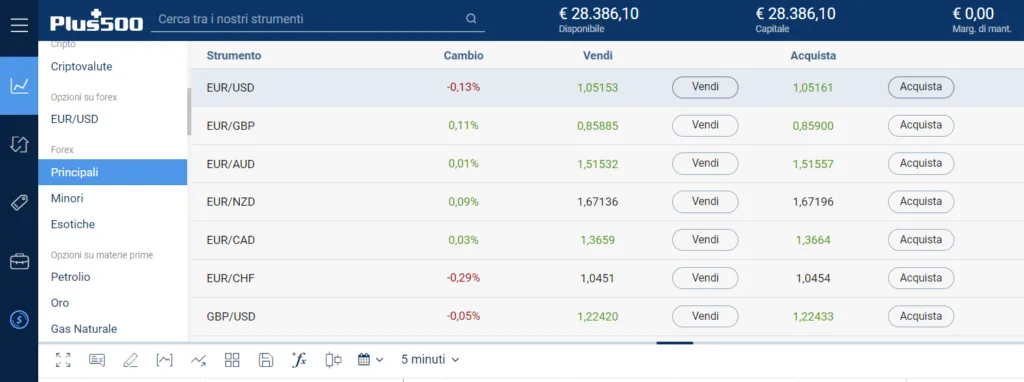Click the Capitale balance amount
Viewport: 1024px width, 382px height.
[795, 13]
